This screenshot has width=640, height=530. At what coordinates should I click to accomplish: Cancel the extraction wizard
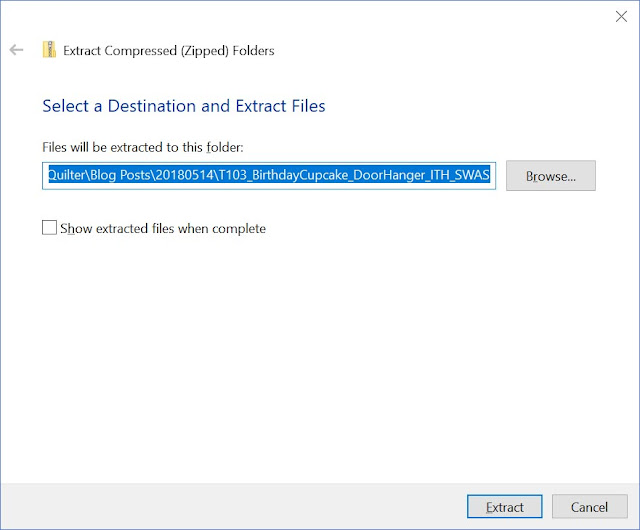coord(589,507)
